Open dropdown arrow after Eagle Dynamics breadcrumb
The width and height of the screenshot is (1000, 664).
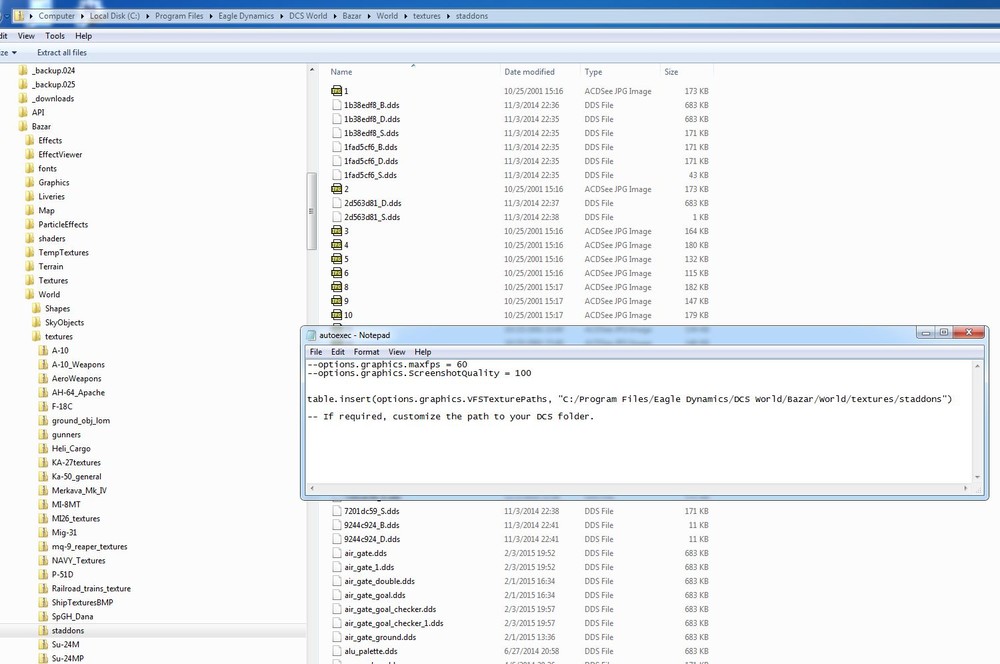coord(282,16)
